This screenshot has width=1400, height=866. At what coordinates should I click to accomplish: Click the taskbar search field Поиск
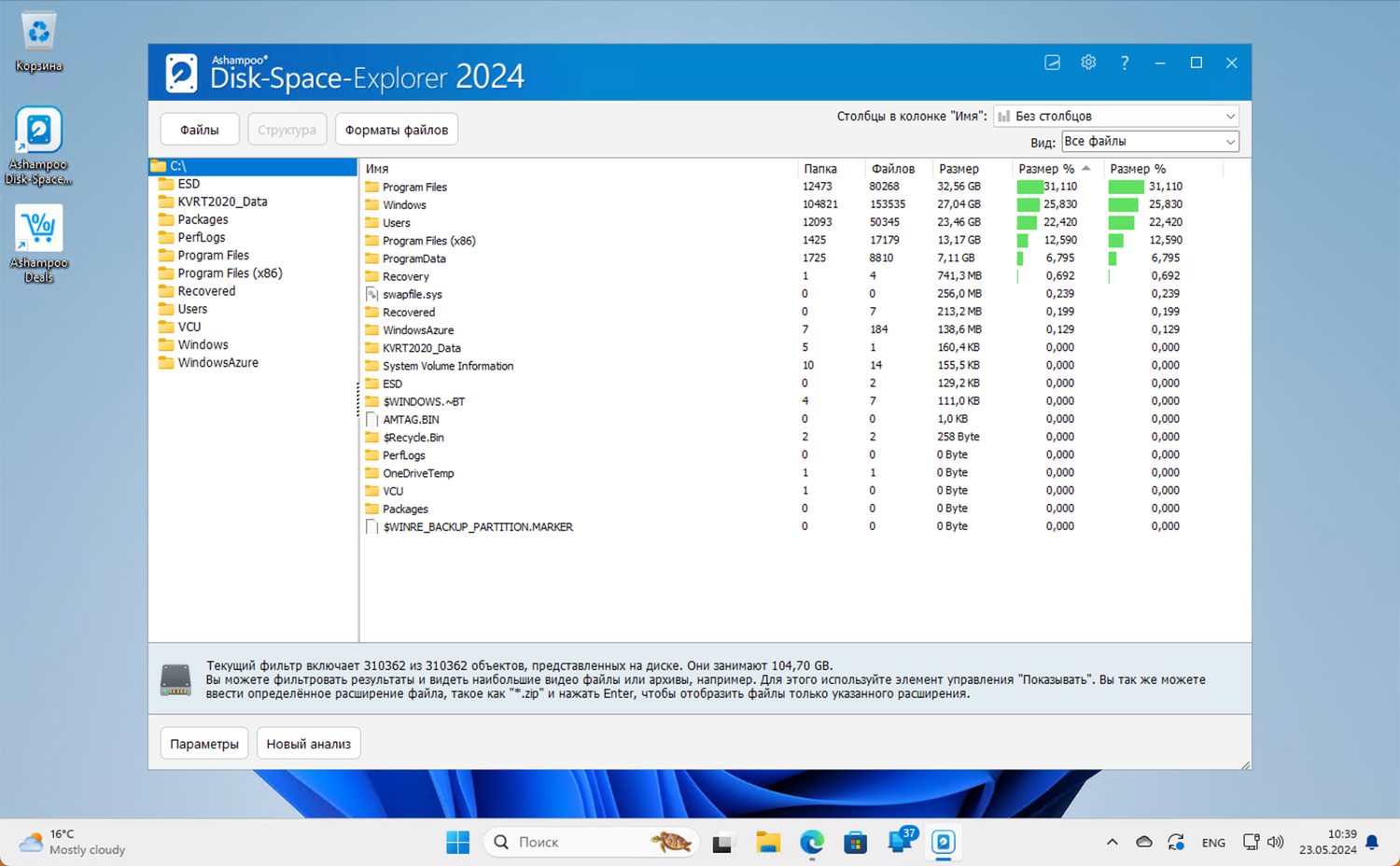pyautogui.click(x=592, y=842)
